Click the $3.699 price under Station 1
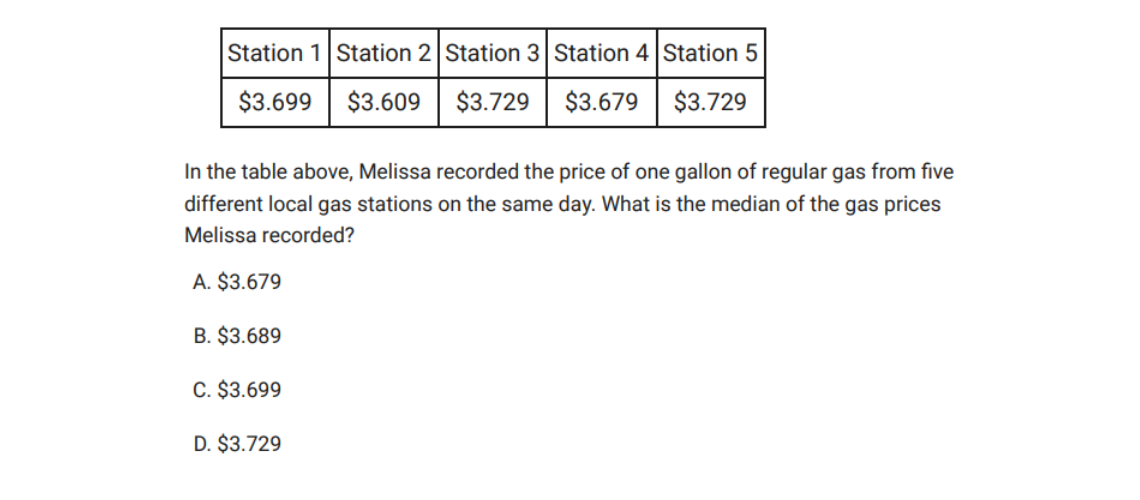This screenshot has height=500, width=1140. pos(275,102)
